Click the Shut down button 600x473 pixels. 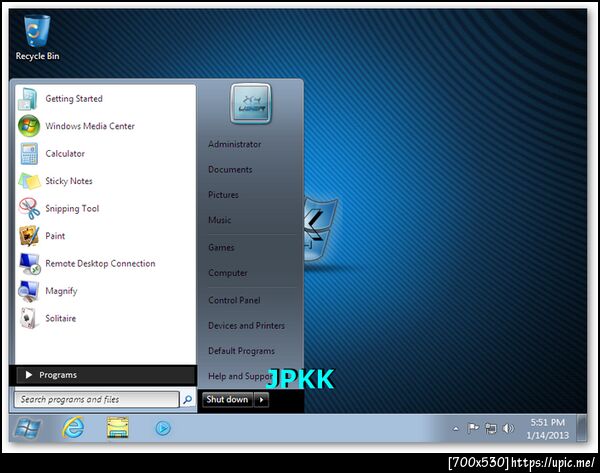tap(227, 400)
